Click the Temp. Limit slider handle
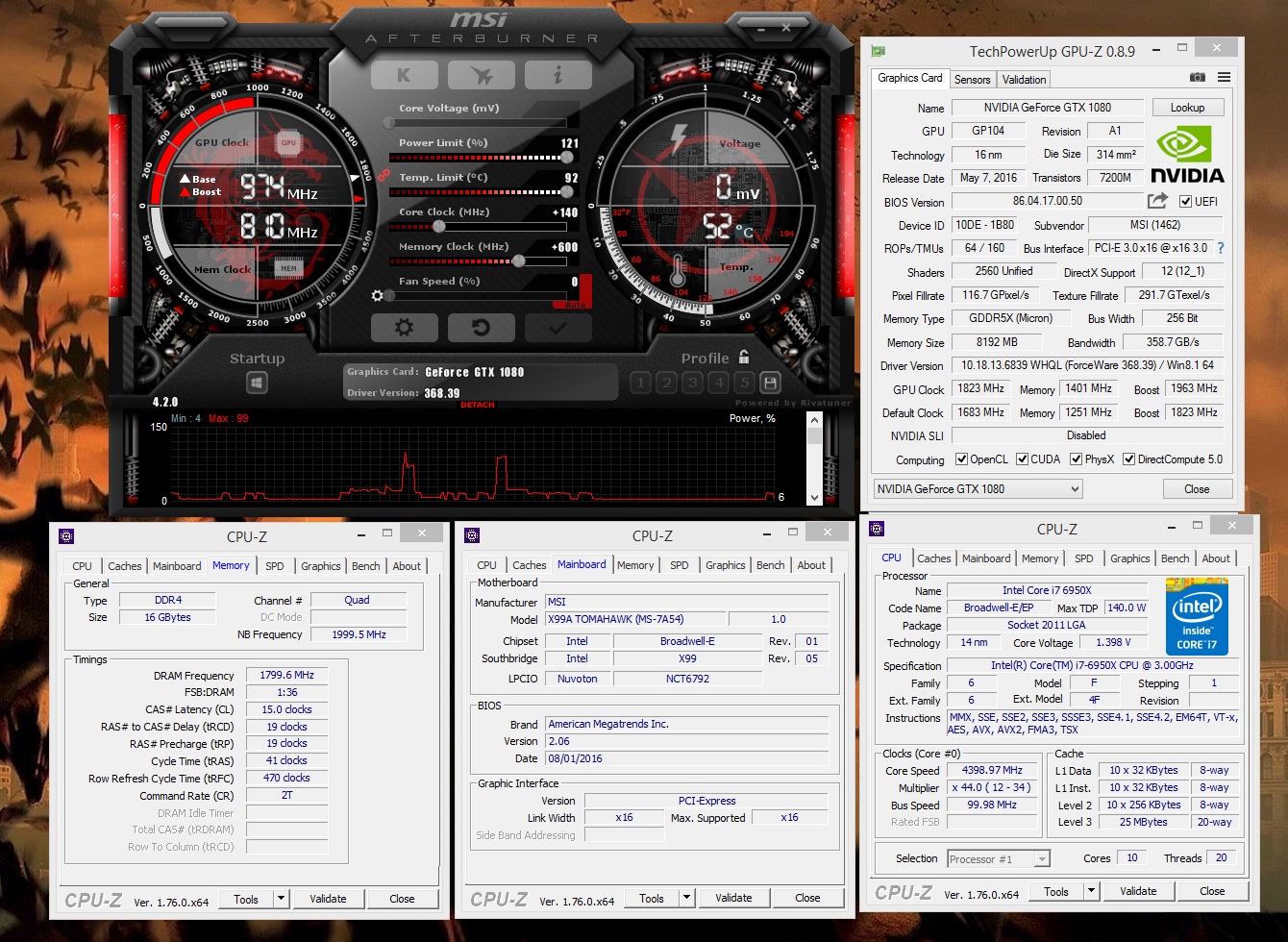This screenshot has height=942, width=1288. click(x=567, y=192)
